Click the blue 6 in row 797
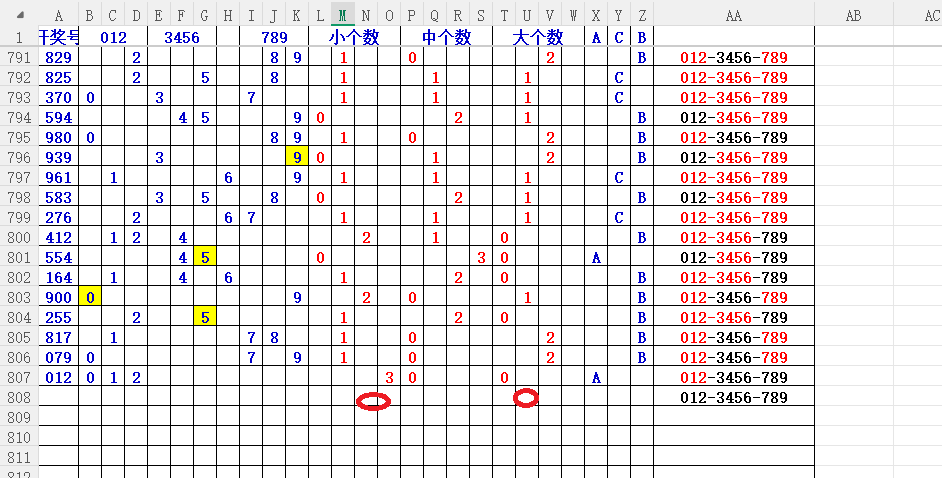Image resolution: width=942 pixels, height=478 pixels. [228, 178]
